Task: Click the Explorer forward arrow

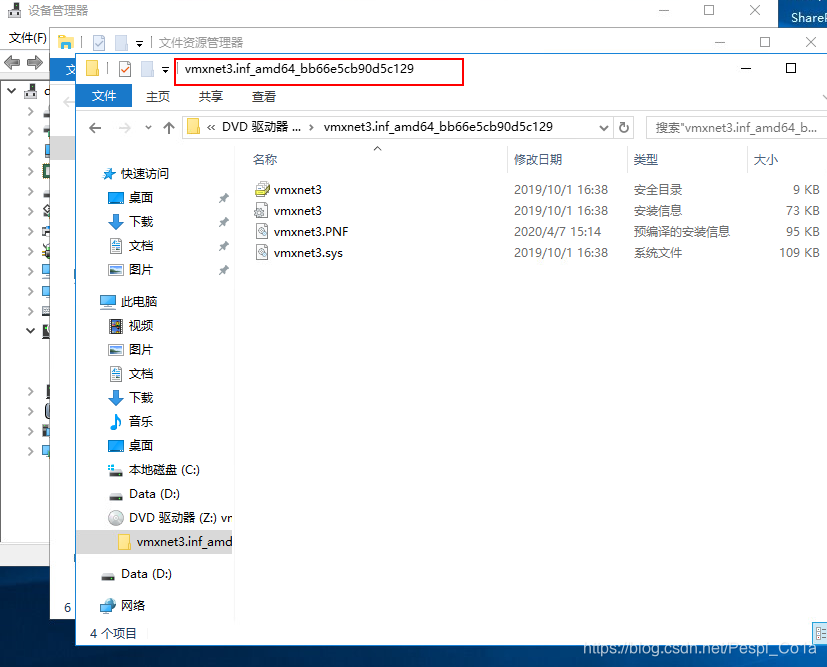Action: (x=125, y=128)
